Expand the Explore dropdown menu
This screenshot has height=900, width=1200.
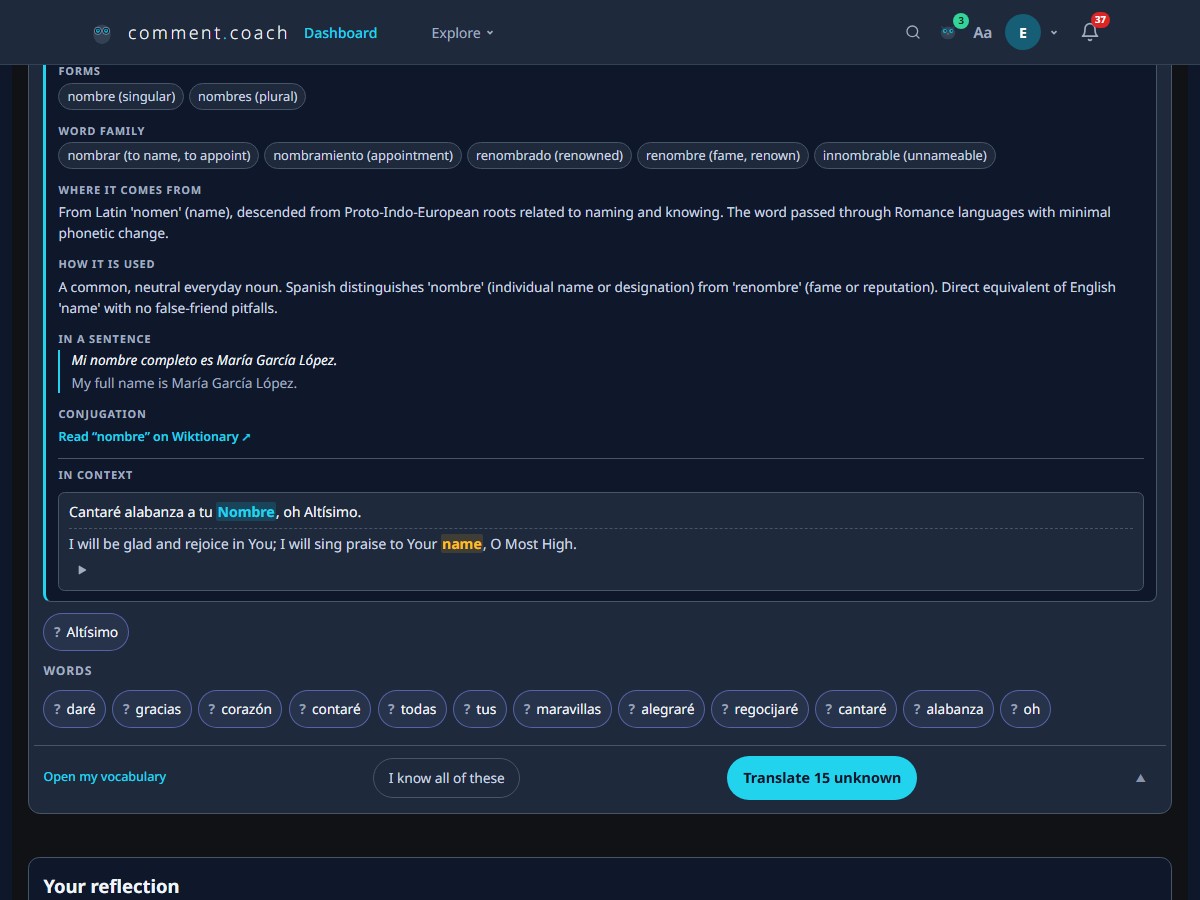[x=462, y=33]
